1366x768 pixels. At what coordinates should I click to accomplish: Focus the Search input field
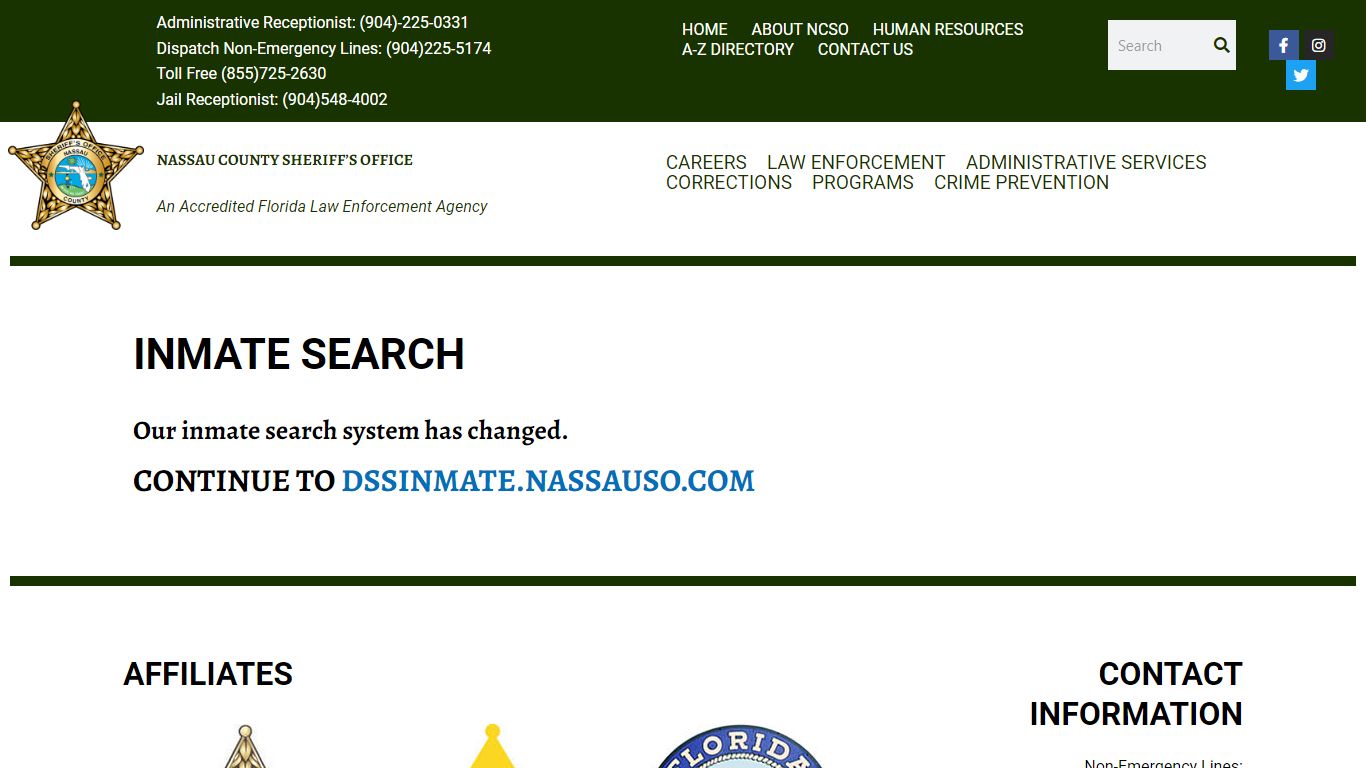(x=1157, y=45)
